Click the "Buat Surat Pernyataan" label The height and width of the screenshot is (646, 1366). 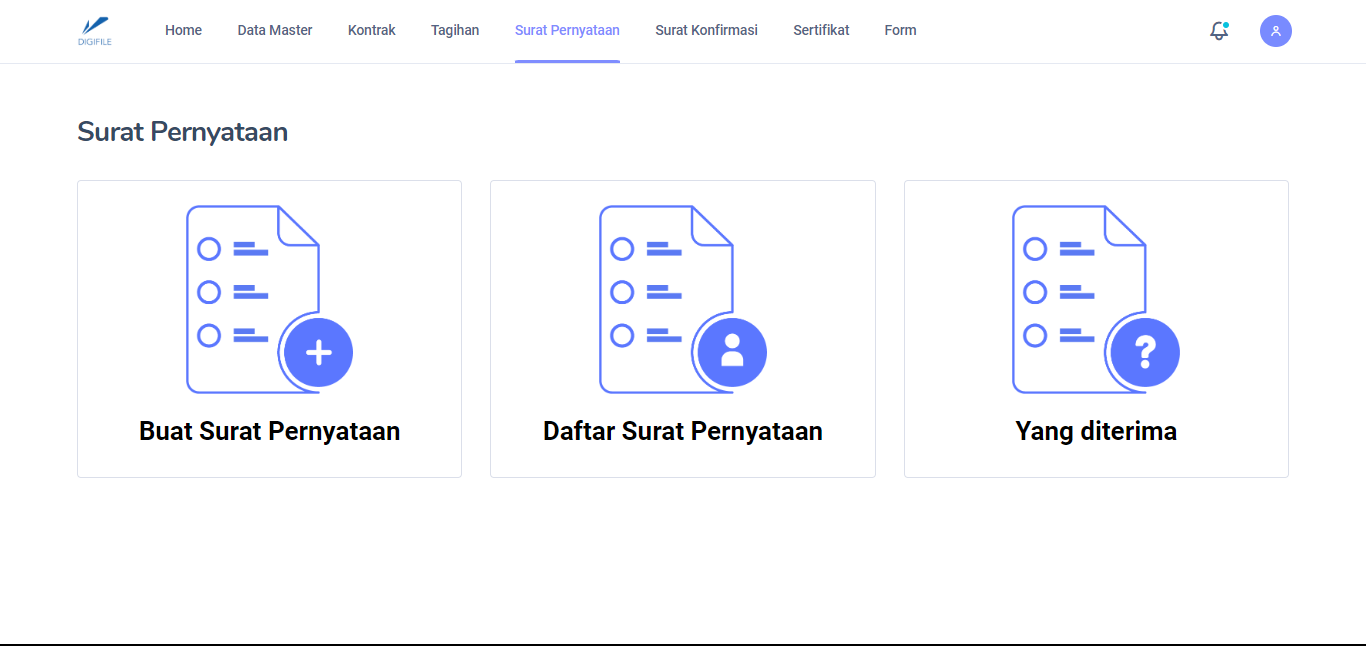[269, 431]
